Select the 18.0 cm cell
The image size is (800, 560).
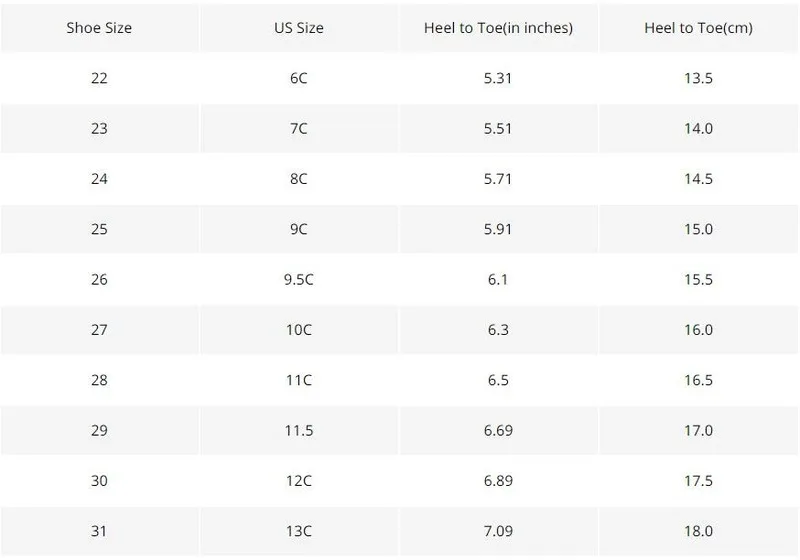tap(699, 531)
